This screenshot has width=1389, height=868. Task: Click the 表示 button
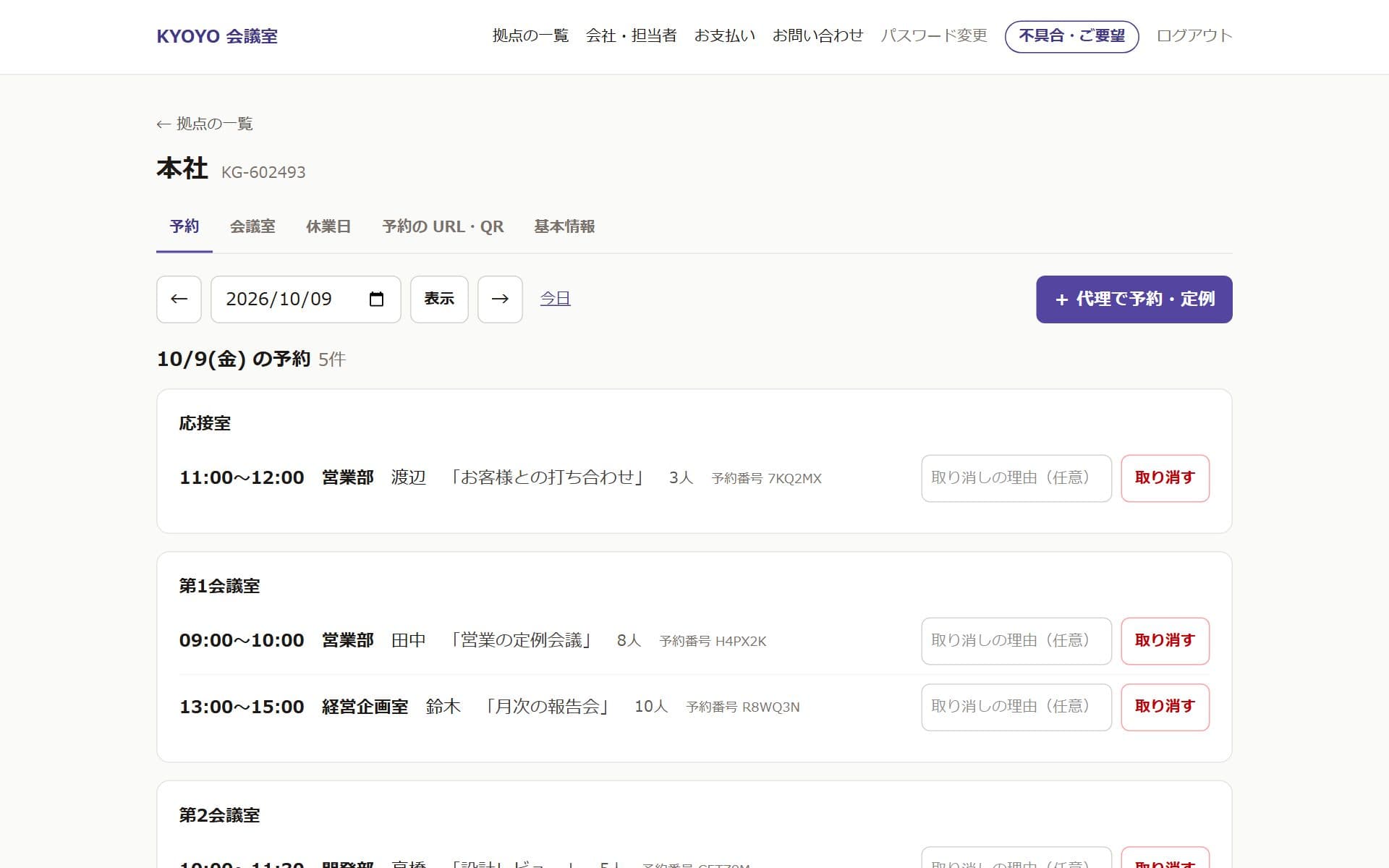point(439,299)
